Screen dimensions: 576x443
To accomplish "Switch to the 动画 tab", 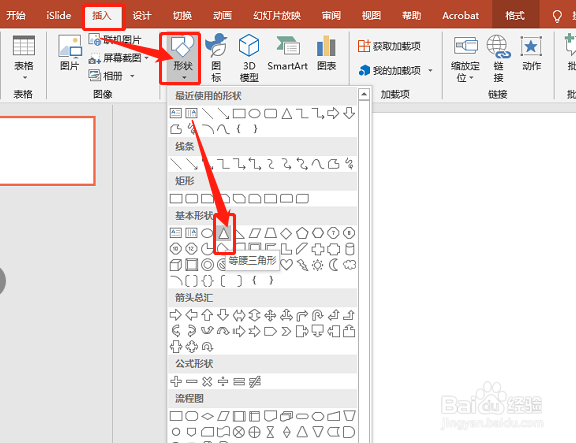I will [x=222, y=15].
